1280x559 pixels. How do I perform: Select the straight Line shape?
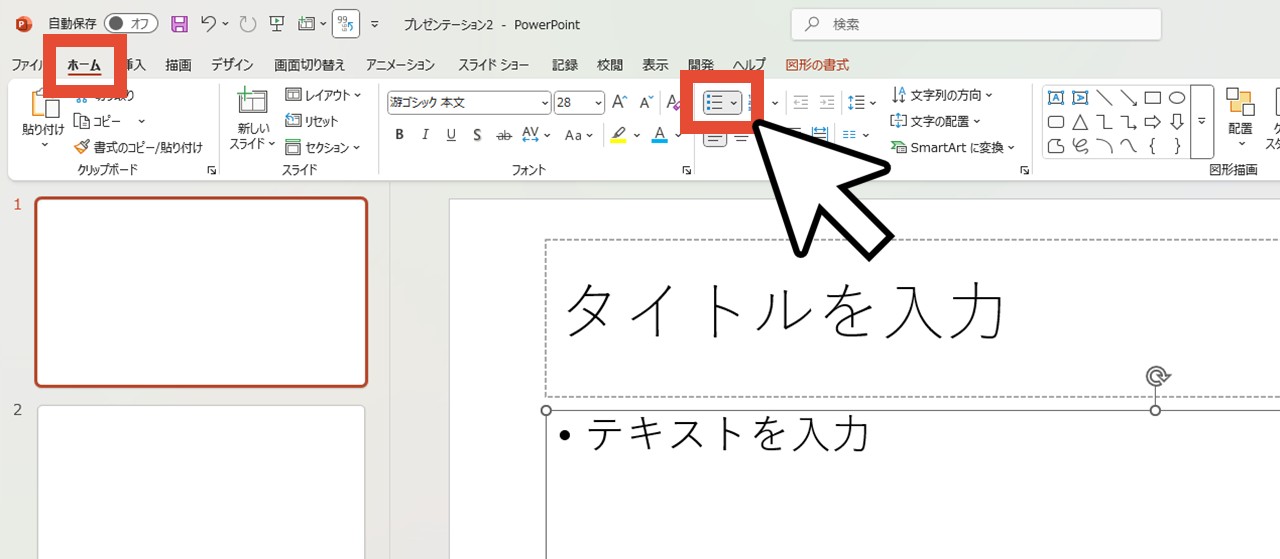click(x=1104, y=98)
